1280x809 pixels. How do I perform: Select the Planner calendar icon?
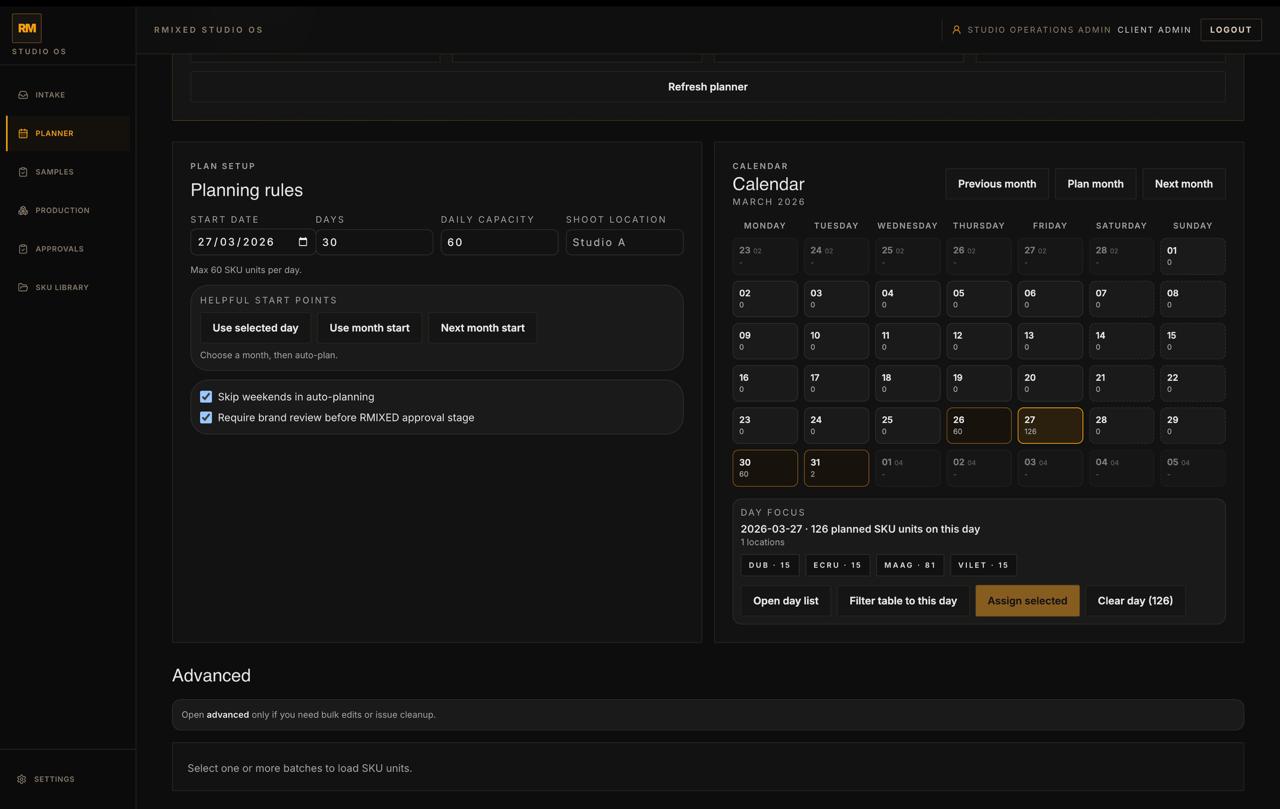click(x=22, y=132)
